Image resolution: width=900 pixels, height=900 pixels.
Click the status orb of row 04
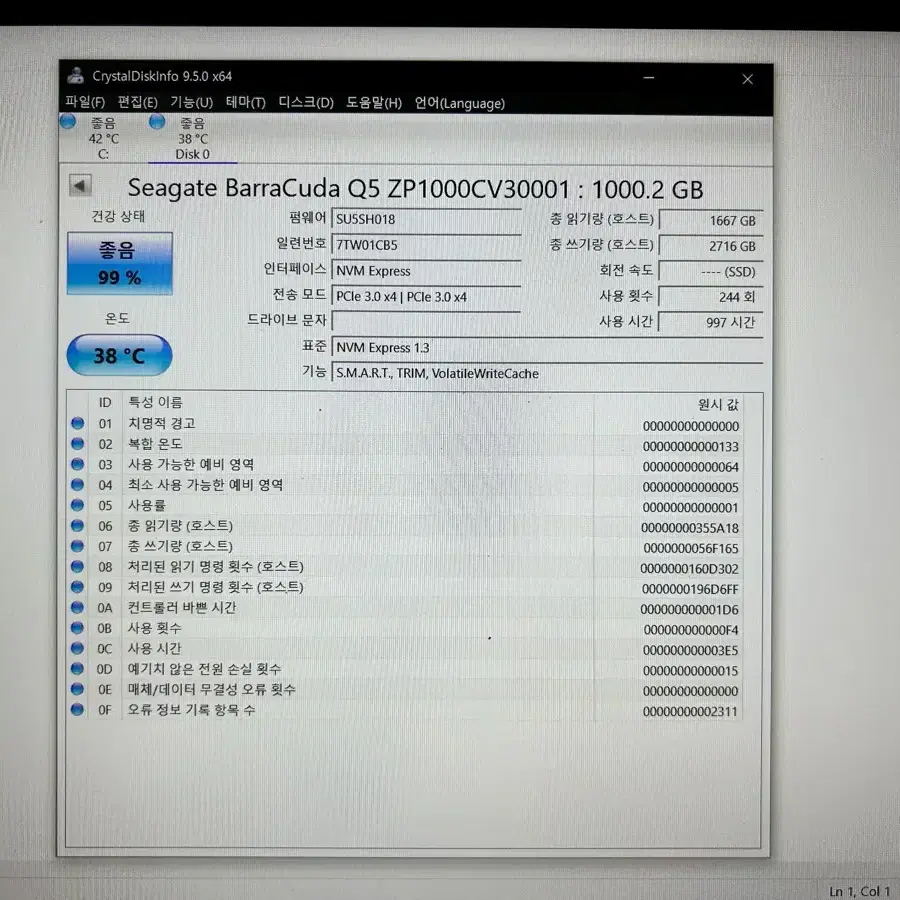pos(77,484)
